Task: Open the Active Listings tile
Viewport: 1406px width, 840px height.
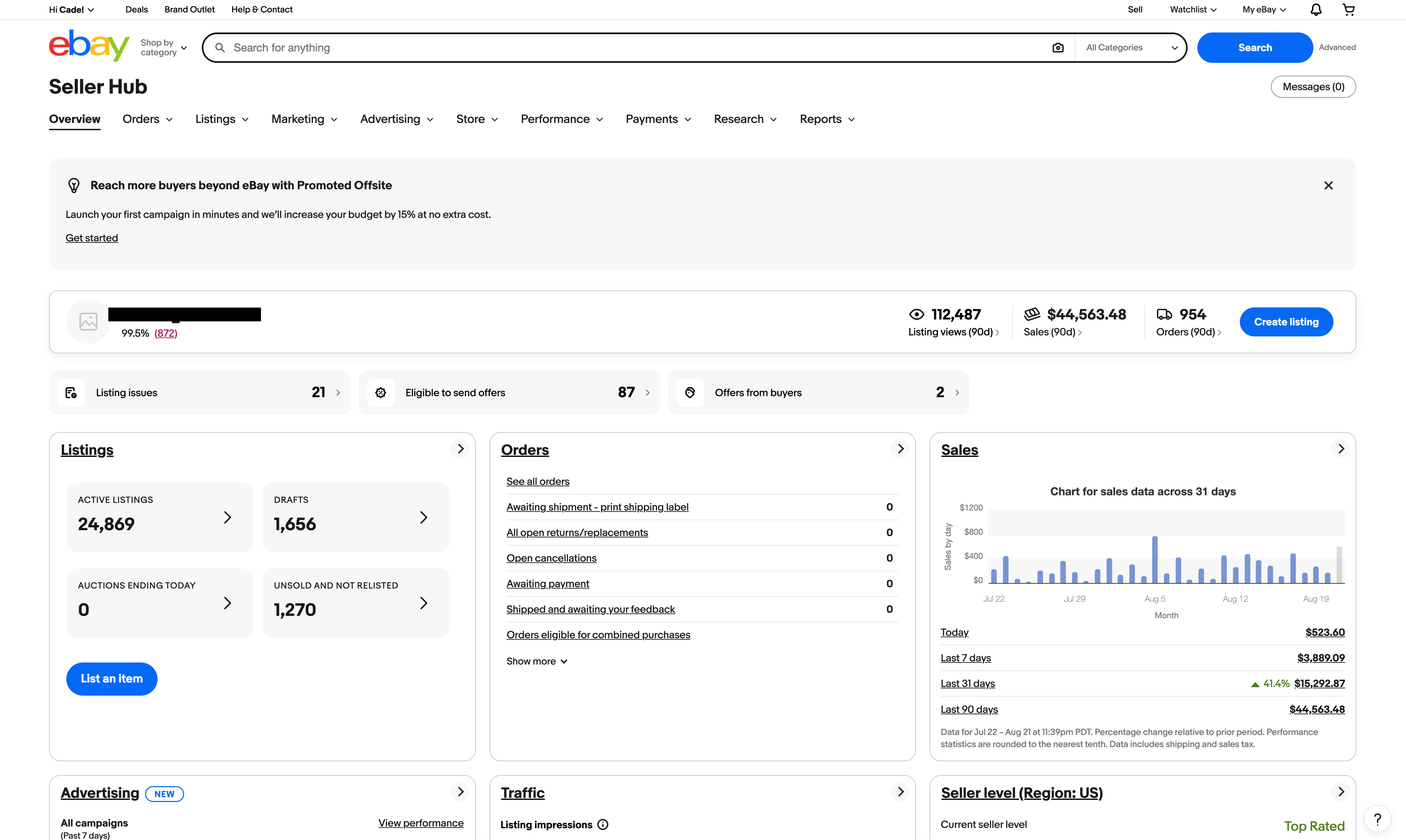Action: pos(160,517)
